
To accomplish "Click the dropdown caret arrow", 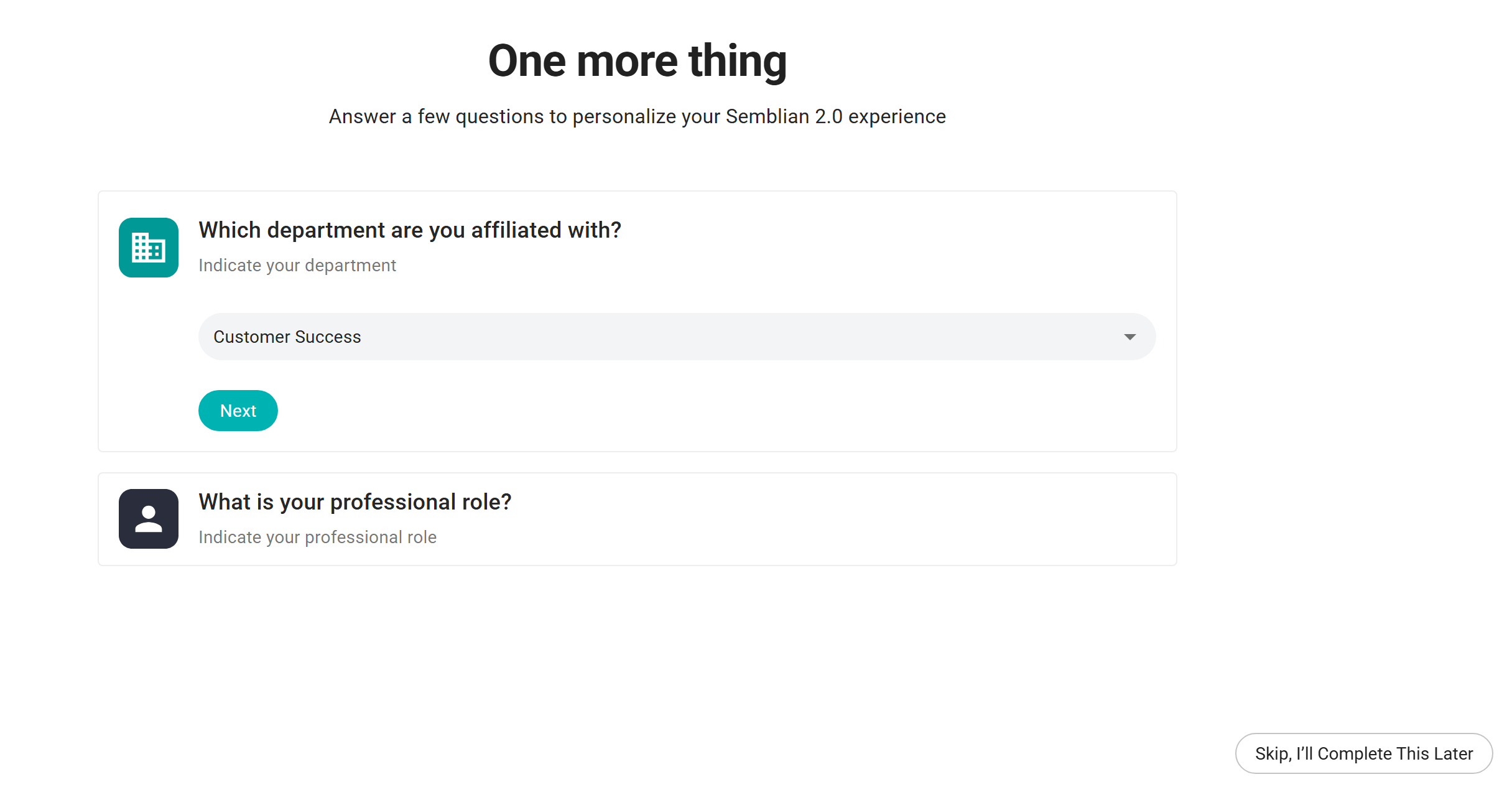I will pyautogui.click(x=1129, y=337).
